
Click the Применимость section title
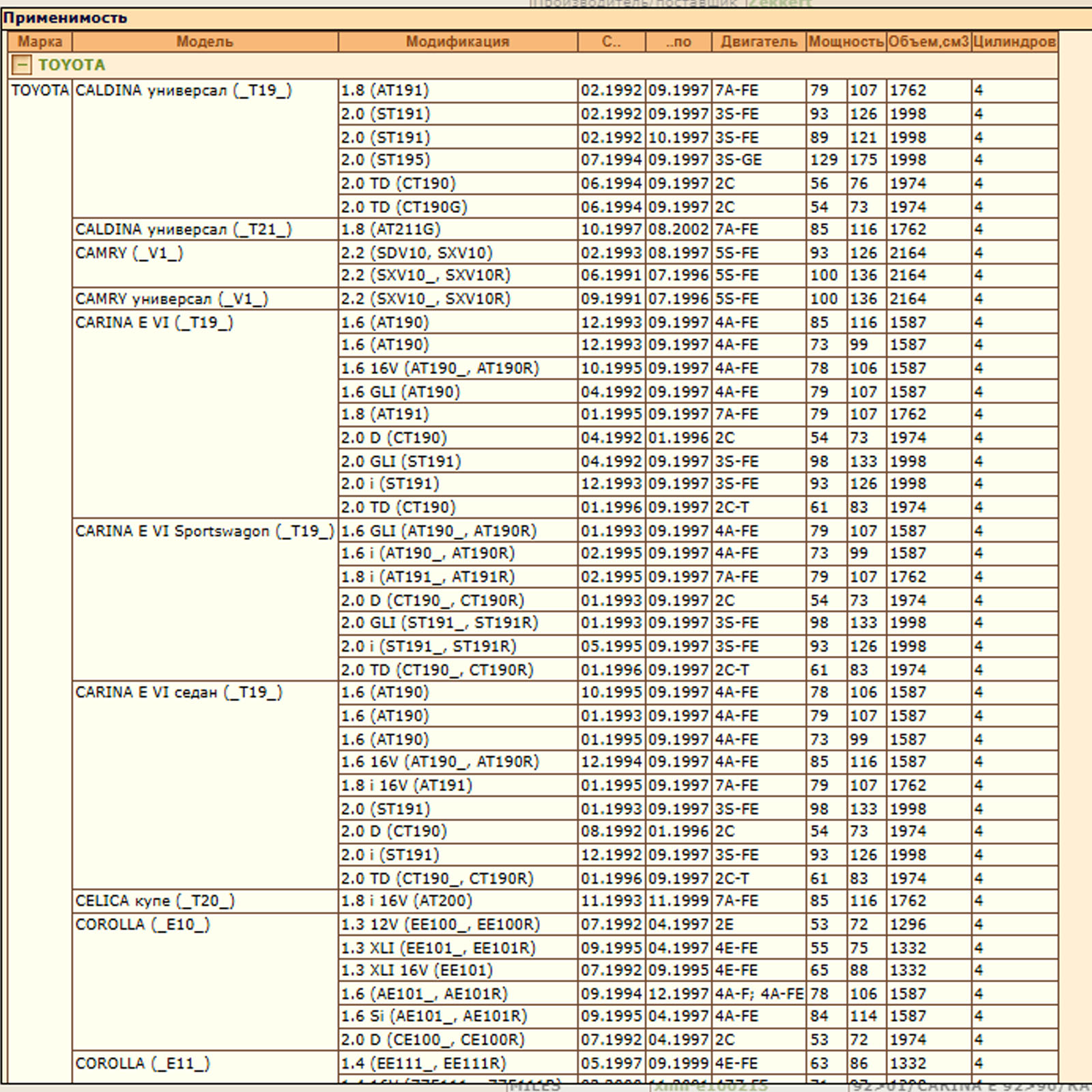pos(66,18)
